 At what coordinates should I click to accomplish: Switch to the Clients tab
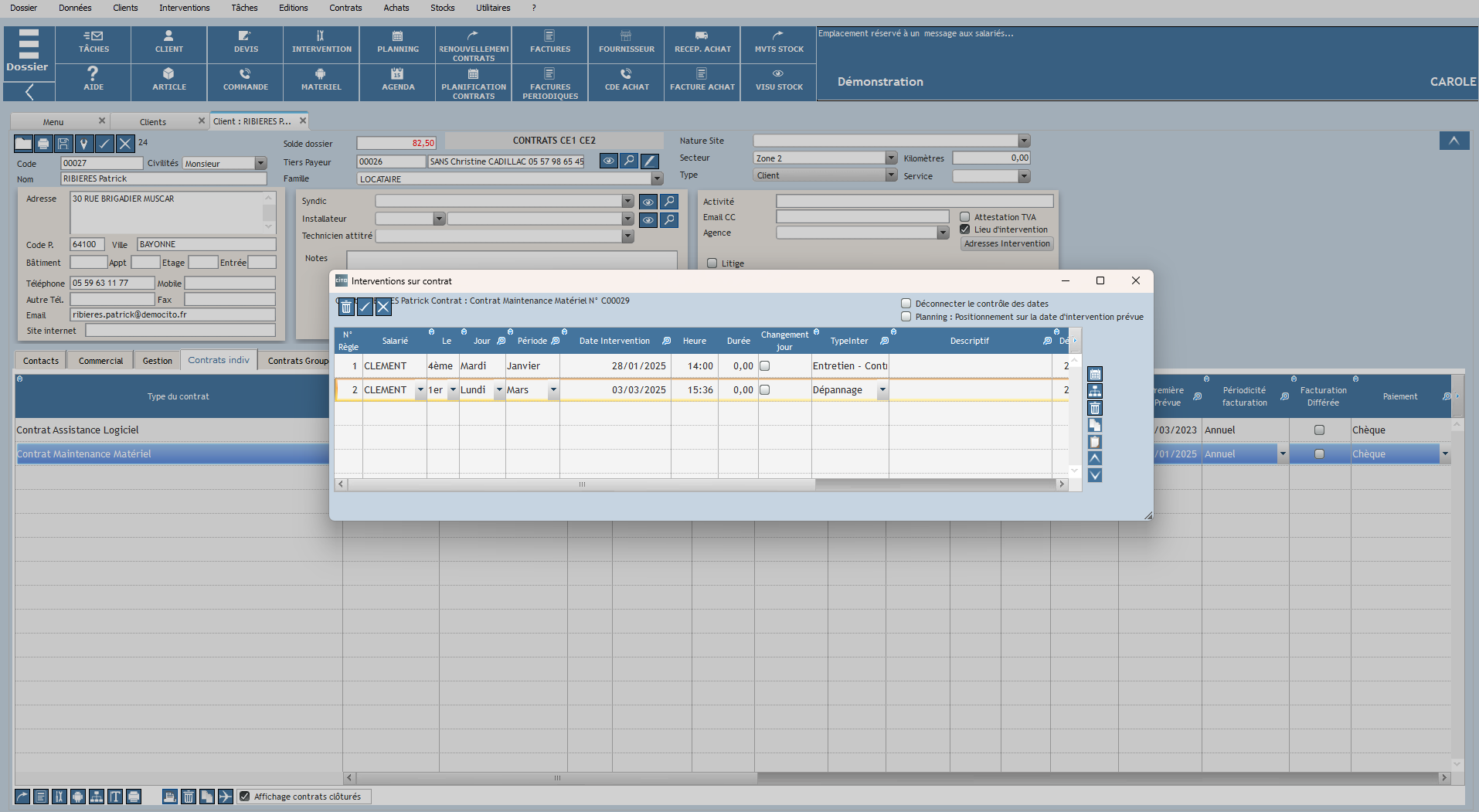click(153, 122)
